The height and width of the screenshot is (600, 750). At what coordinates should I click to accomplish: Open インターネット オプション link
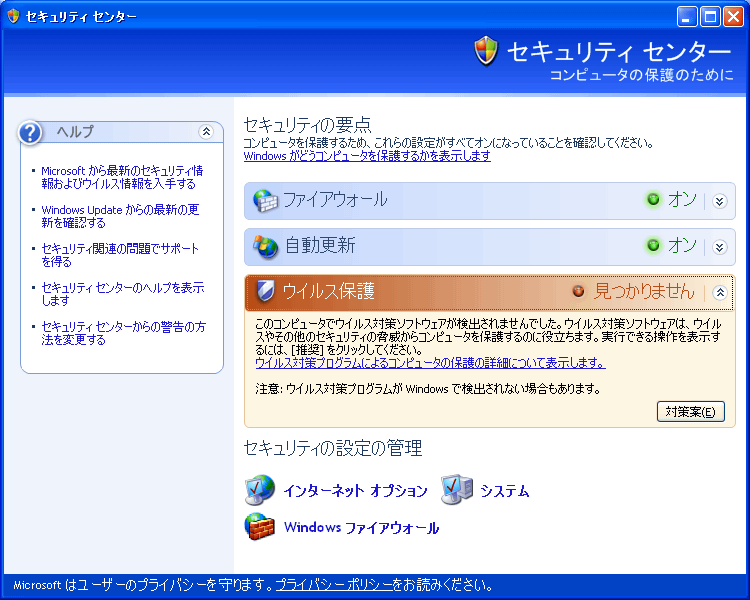coord(355,490)
